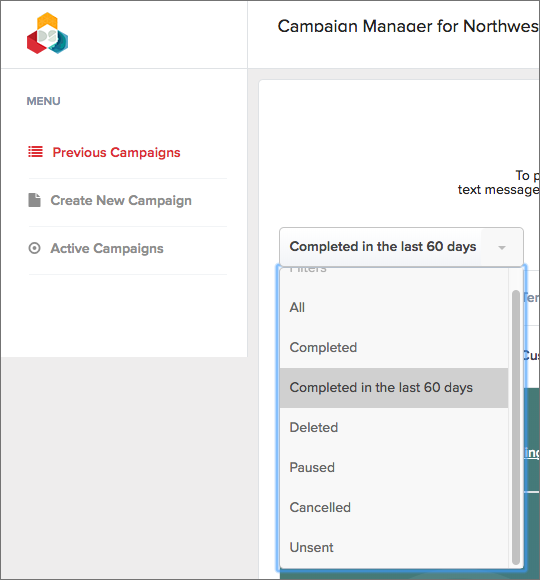This screenshot has width=540, height=580.
Task: Select the All filter option
Action: coord(394,307)
